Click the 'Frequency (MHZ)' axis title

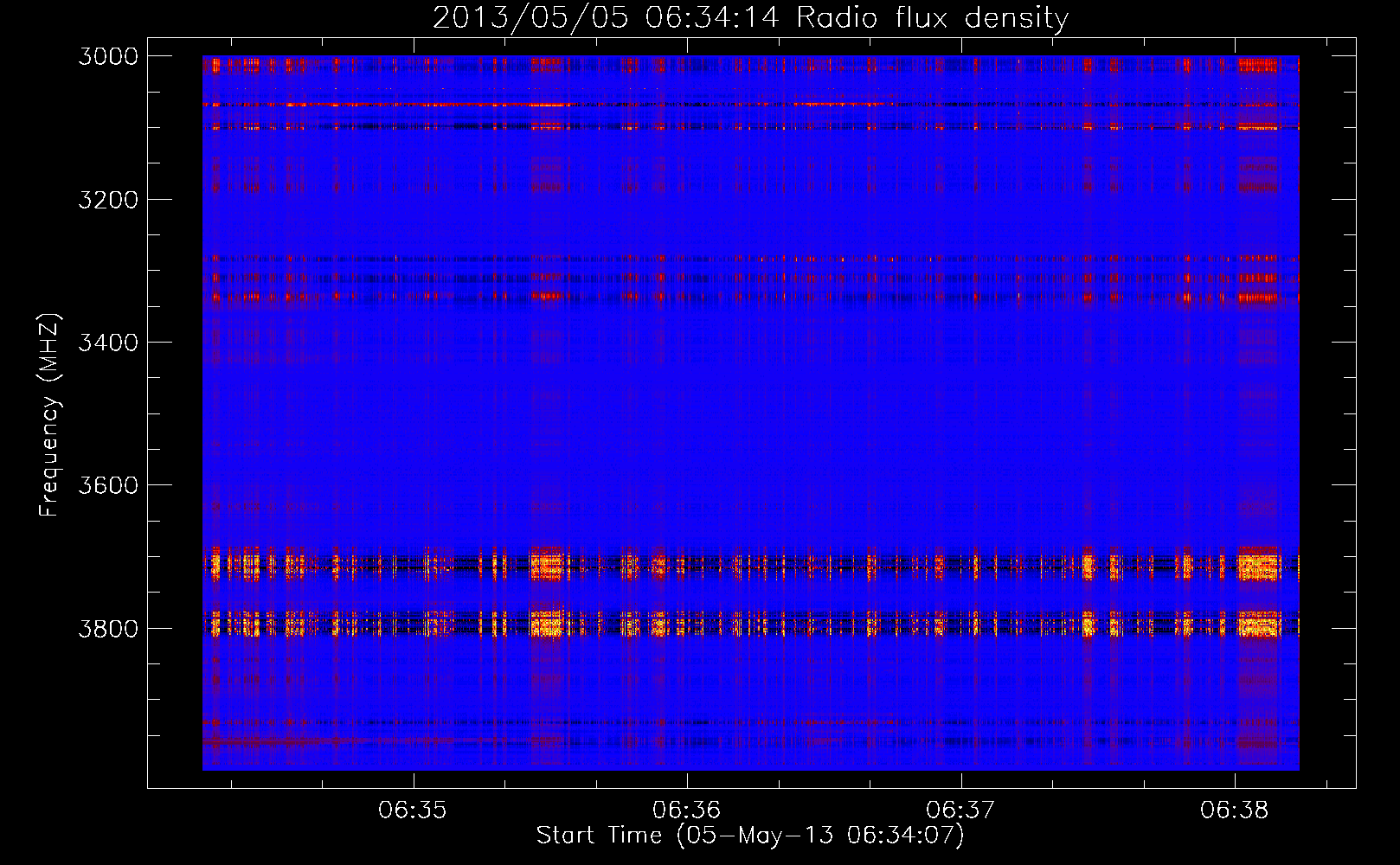[x=49, y=414]
